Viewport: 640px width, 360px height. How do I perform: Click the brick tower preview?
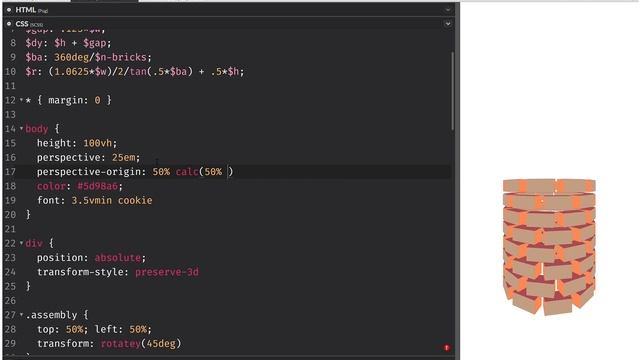pyautogui.click(x=549, y=247)
